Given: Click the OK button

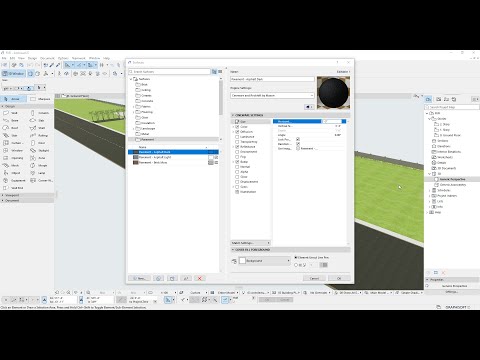Looking at the screenshot, I should (339, 278).
